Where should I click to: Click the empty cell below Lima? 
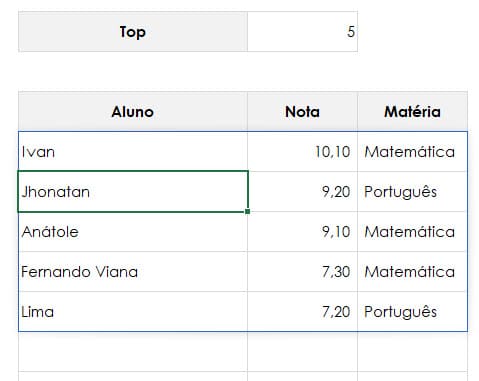(133, 351)
